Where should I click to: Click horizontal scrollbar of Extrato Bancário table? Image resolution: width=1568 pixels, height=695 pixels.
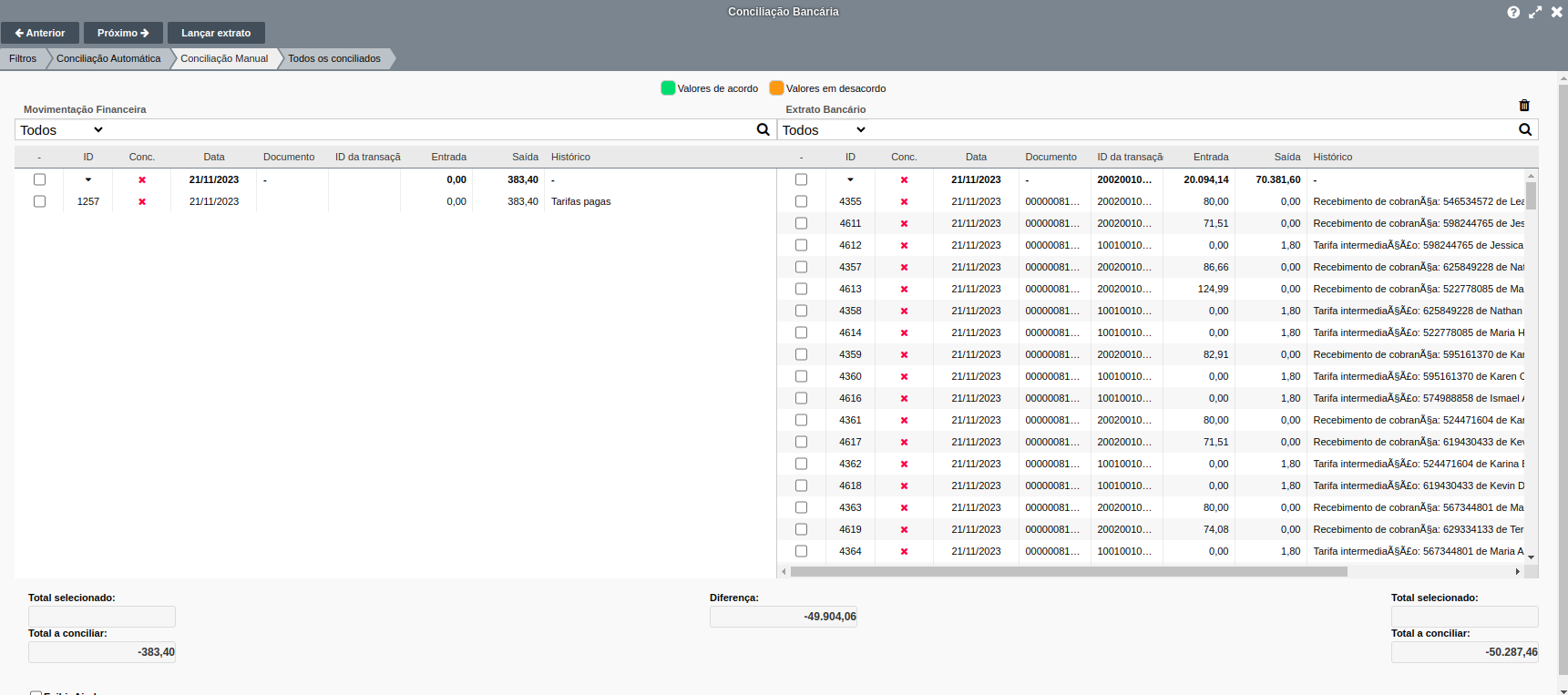pos(1069,571)
